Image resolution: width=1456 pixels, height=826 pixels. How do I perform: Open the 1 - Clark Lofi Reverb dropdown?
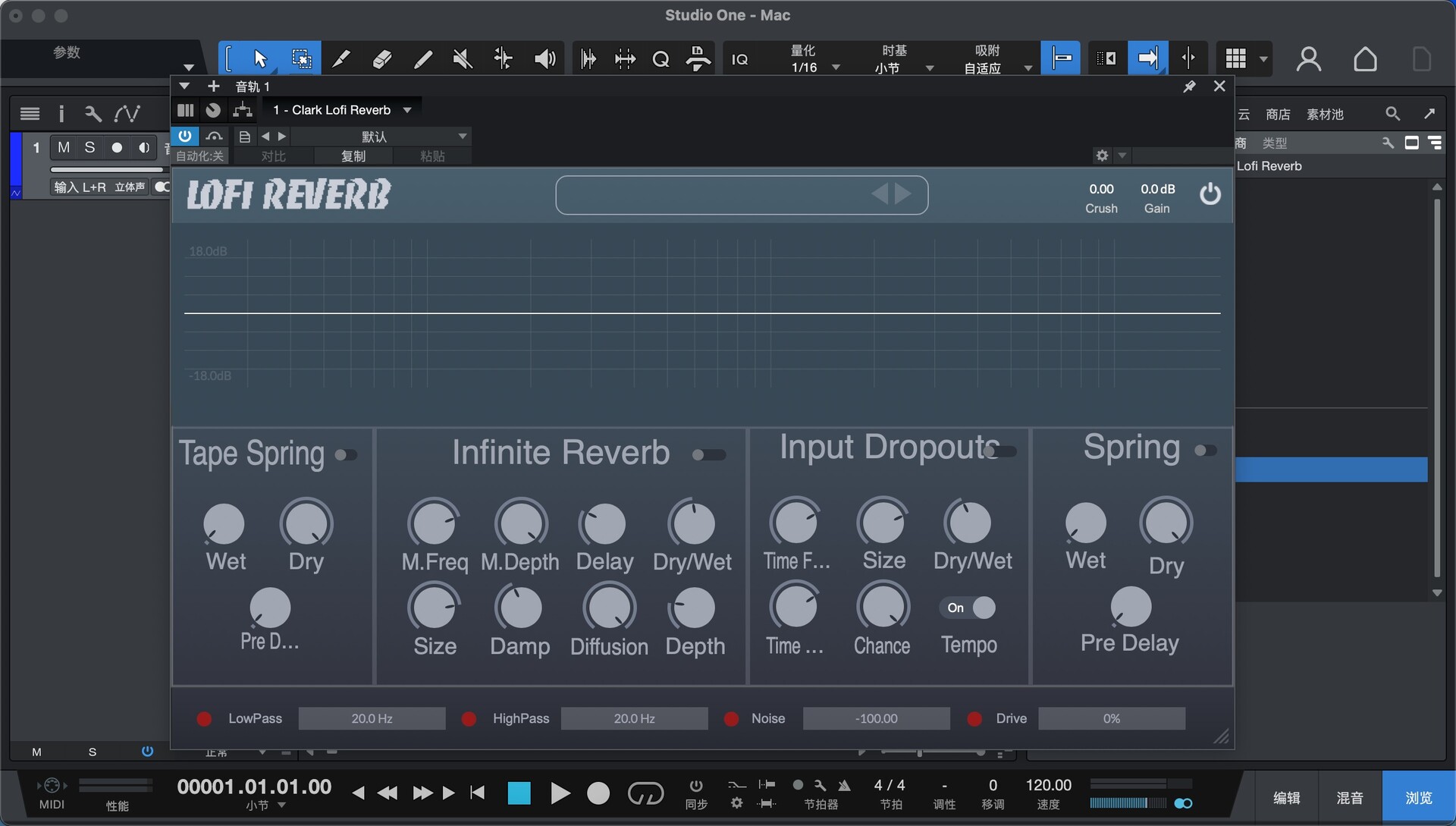tap(343, 110)
